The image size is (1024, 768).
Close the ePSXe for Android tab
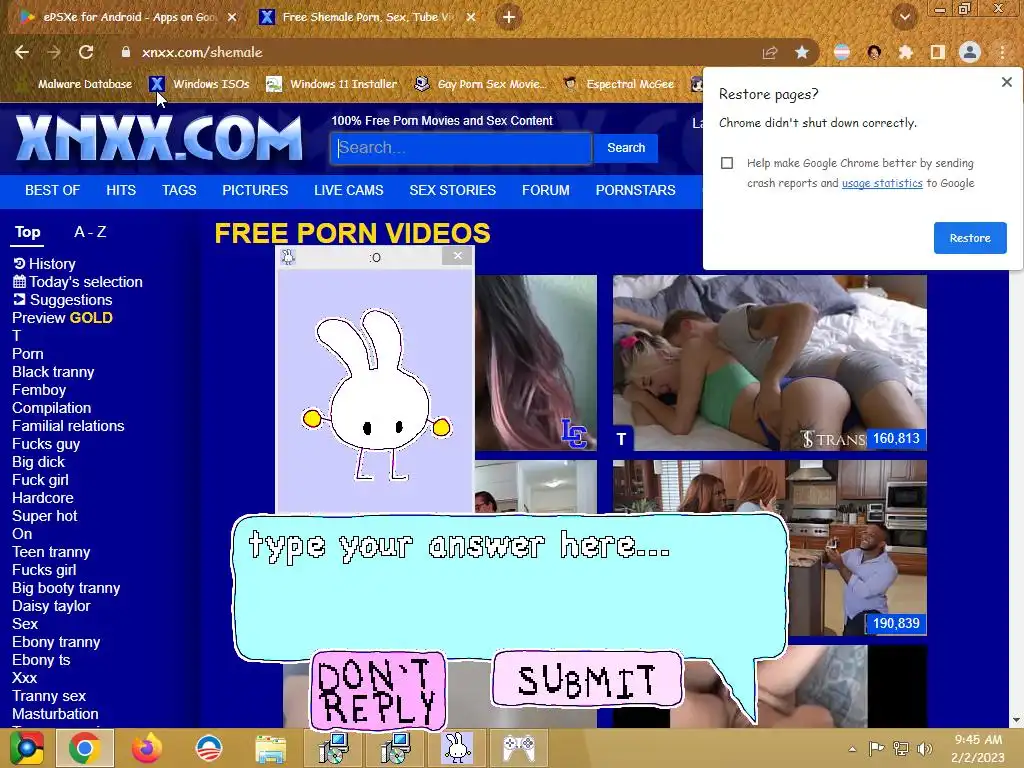[232, 17]
